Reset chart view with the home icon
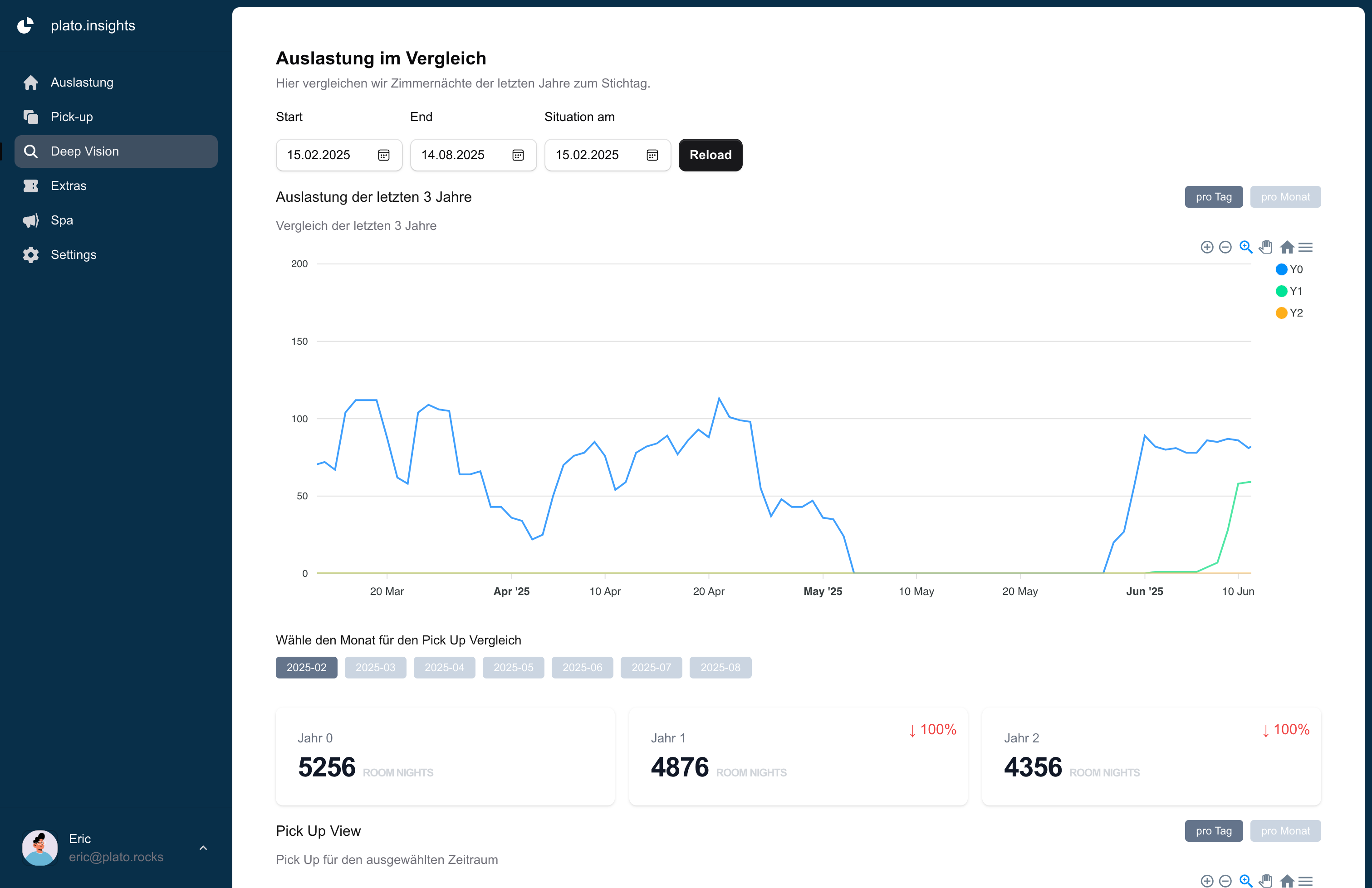This screenshot has height=888, width=1372. 1287,247
